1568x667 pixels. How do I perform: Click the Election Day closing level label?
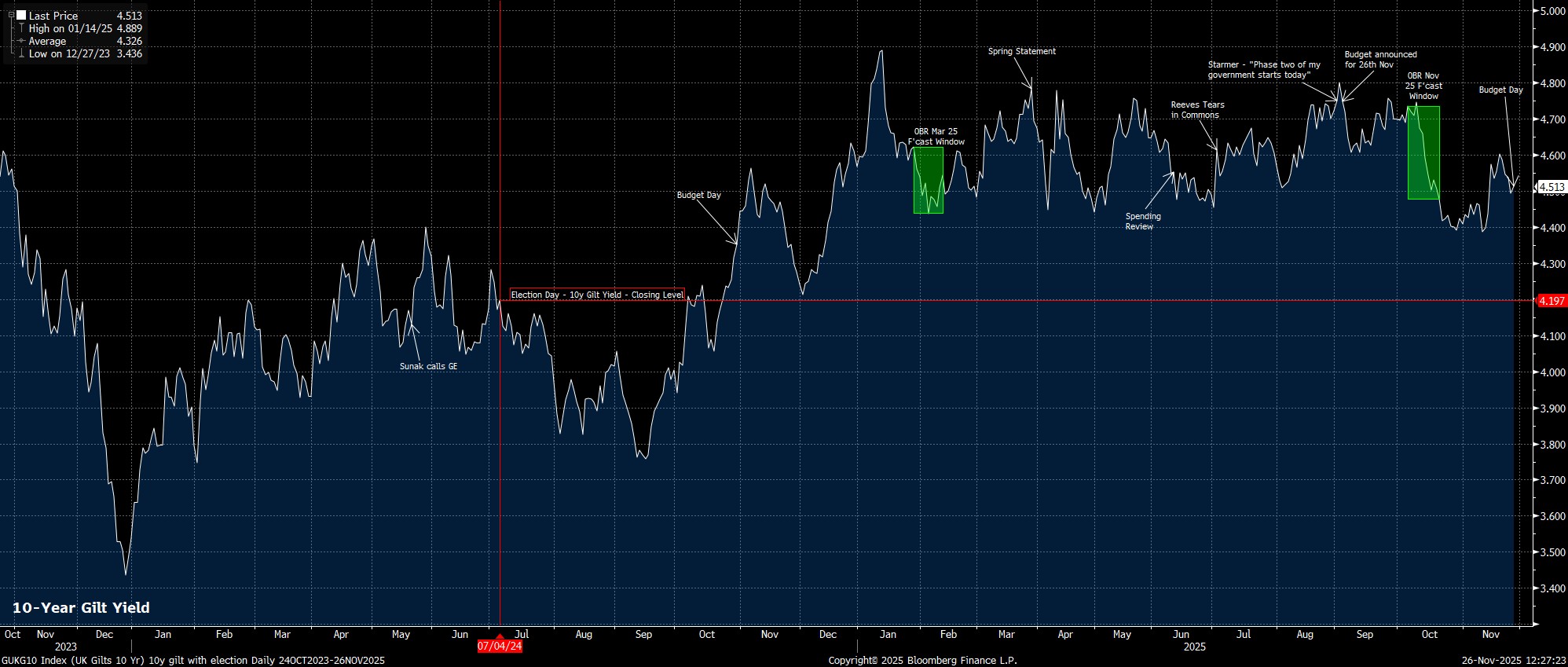click(x=597, y=295)
